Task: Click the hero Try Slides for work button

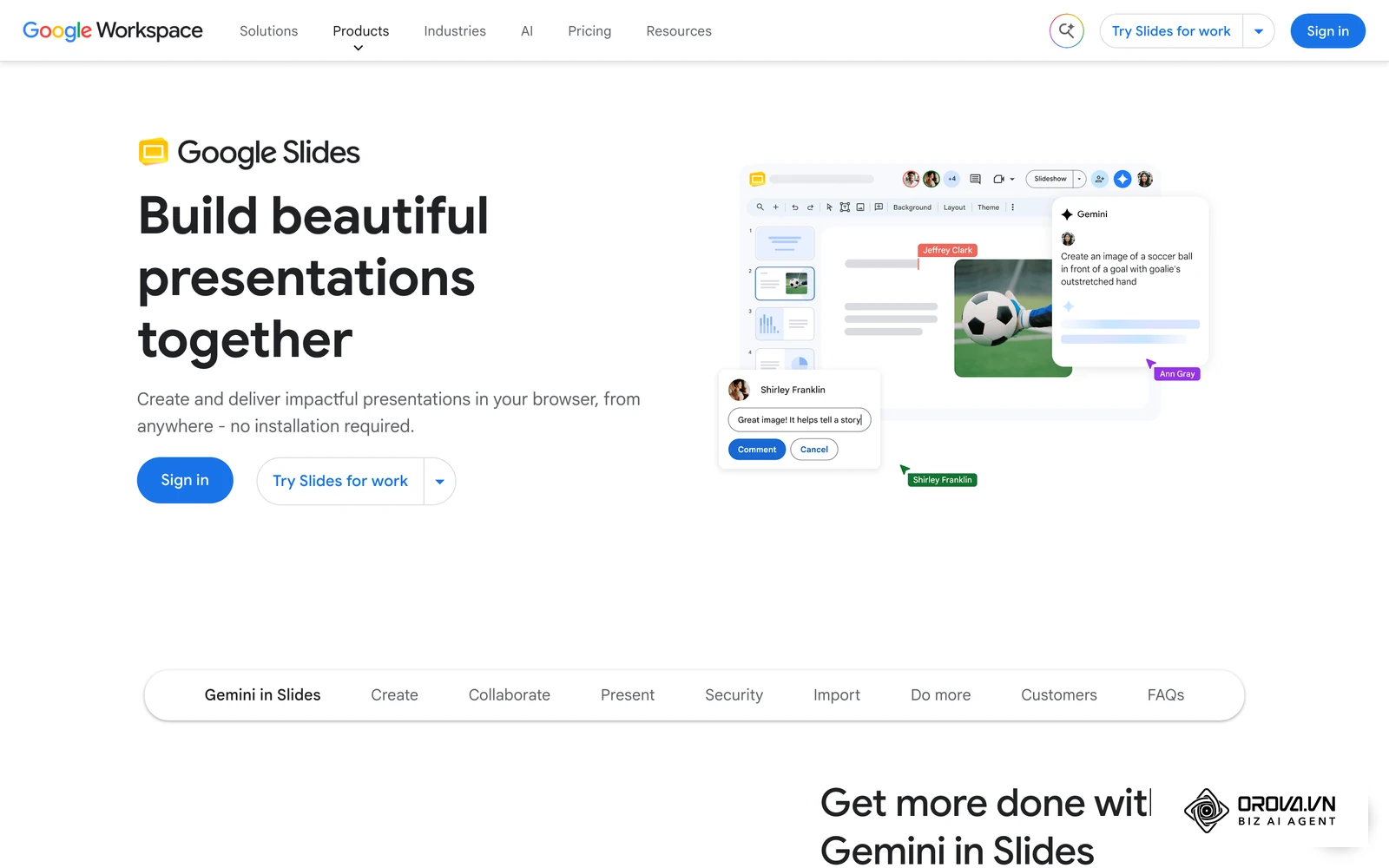Action: (x=340, y=481)
